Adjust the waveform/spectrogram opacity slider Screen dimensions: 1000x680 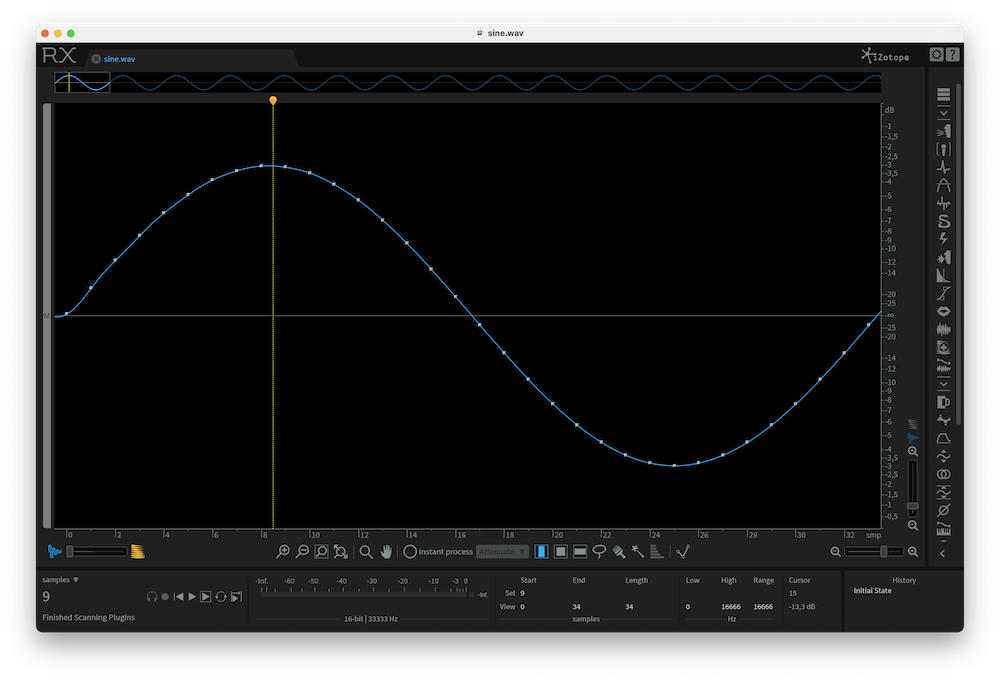[97, 552]
